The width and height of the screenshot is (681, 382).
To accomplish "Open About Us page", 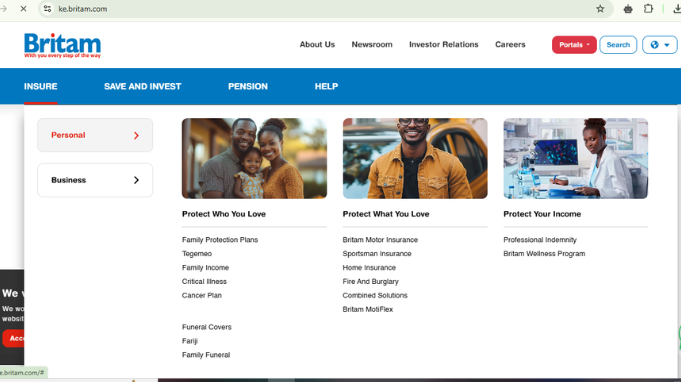I will 317,44.
